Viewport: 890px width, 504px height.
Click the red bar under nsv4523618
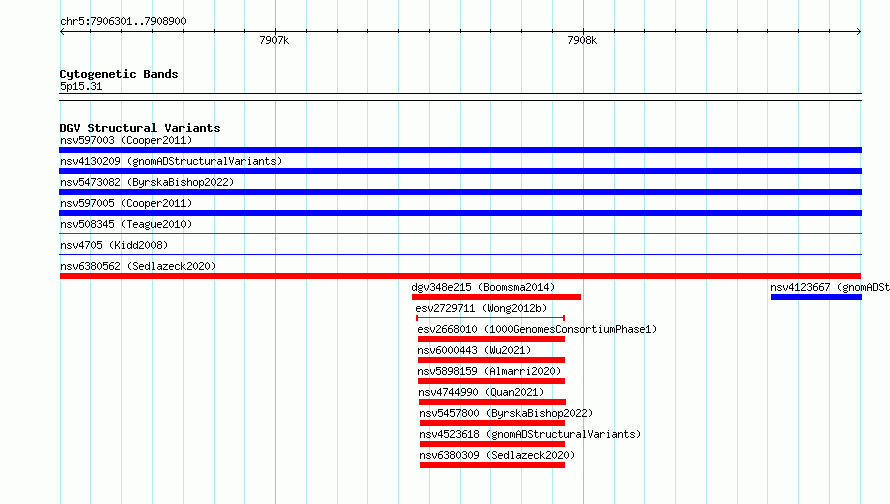click(x=493, y=444)
